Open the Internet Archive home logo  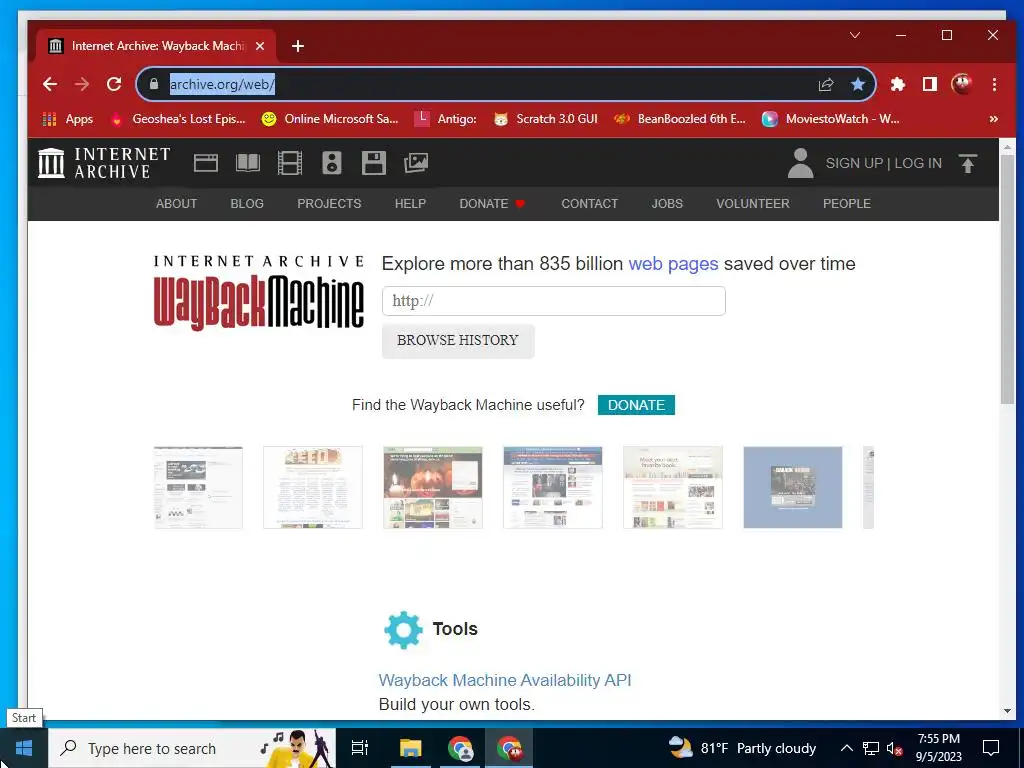tap(104, 163)
